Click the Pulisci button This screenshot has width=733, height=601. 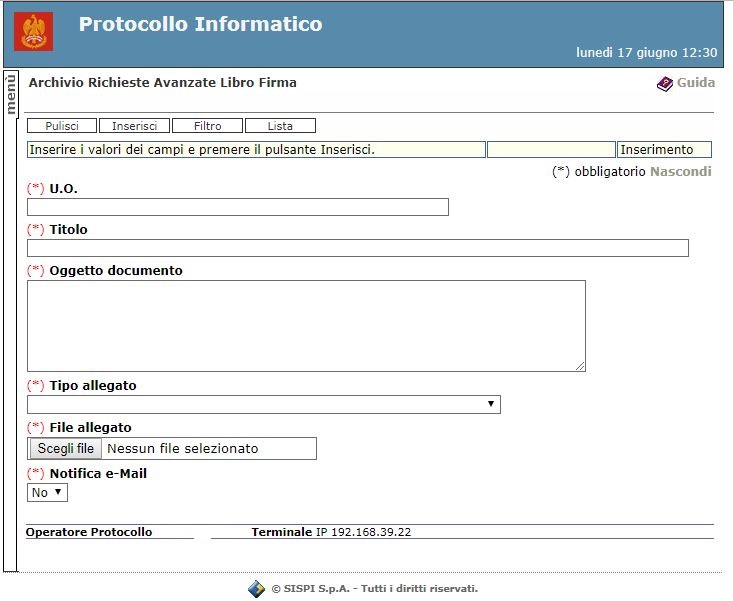(x=62, y=126)
